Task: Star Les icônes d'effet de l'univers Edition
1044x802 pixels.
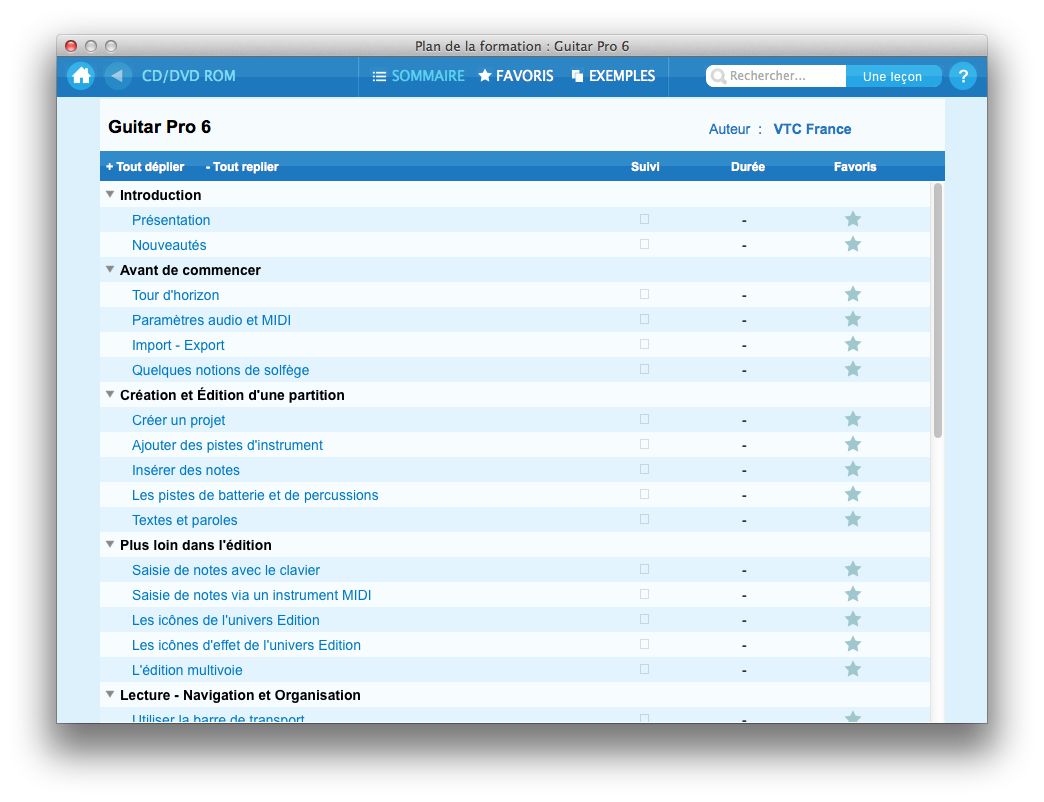Action: [853, 644]
